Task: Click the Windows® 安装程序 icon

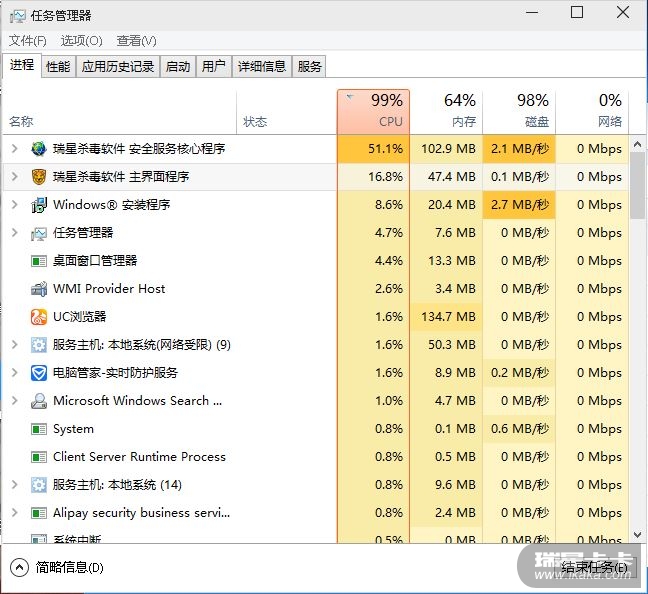Action: tap(39, 205)
